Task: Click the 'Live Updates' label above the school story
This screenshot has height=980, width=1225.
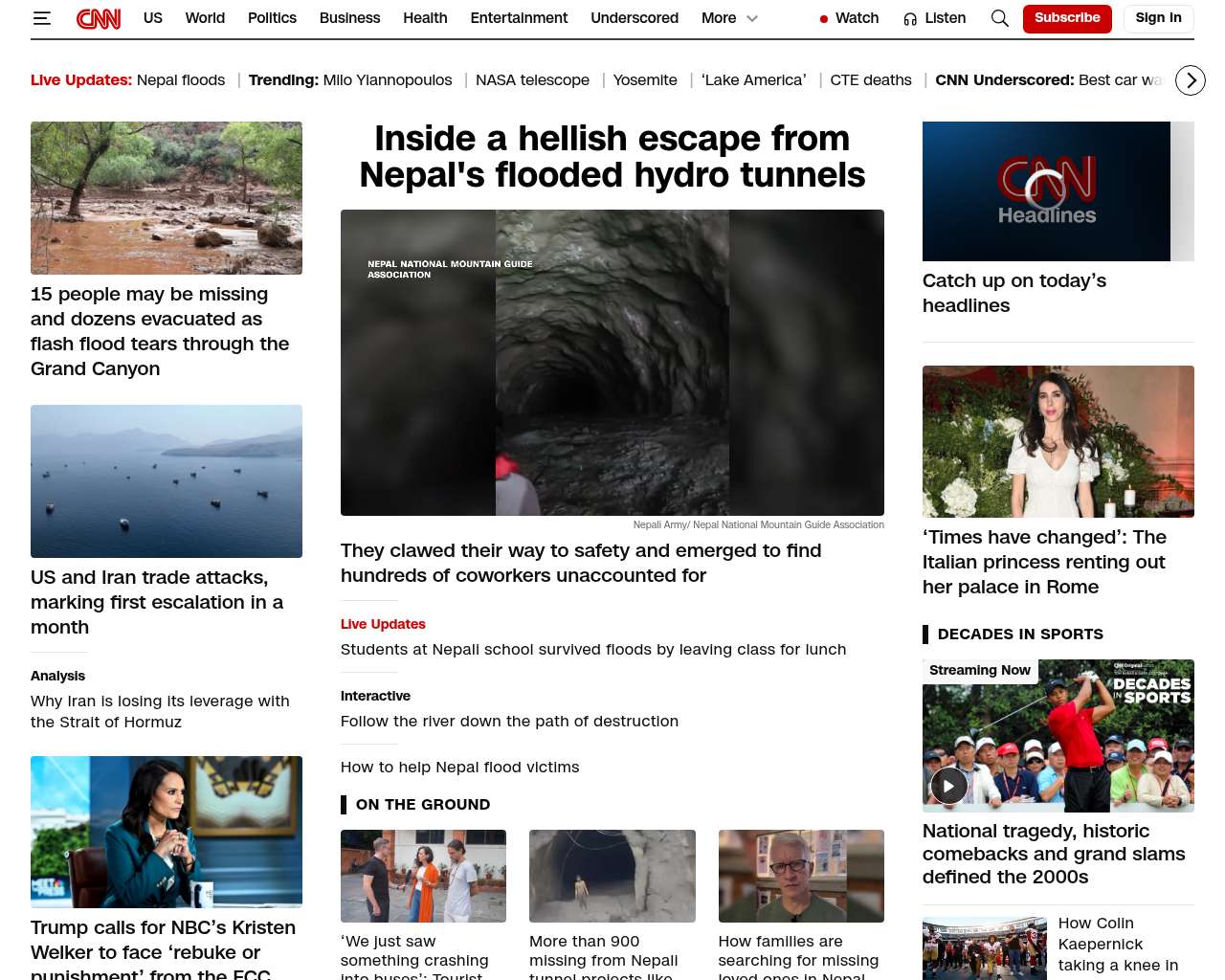Action: tap(383, 624)
